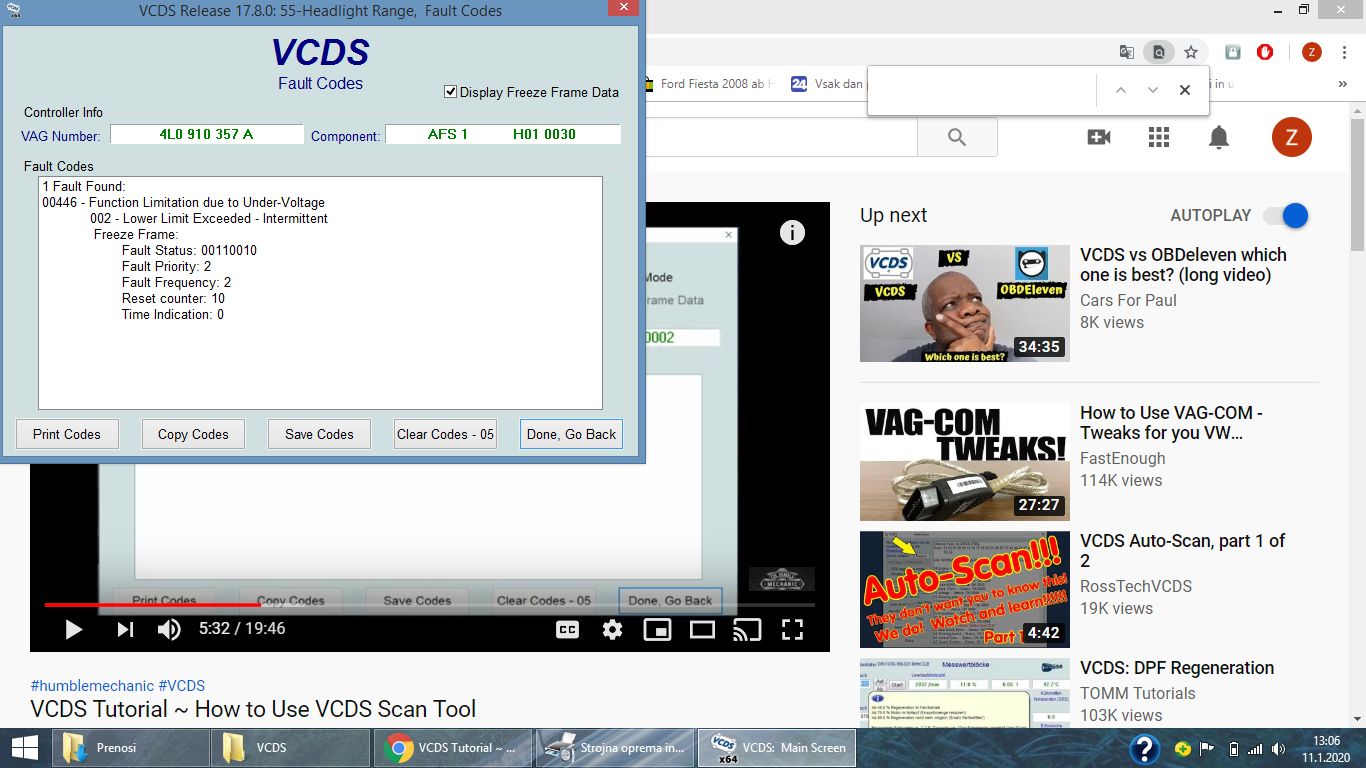Screen dimensions: 1366x768
Task: Open the system volume tray icon
Action: tap(1278, 749)
